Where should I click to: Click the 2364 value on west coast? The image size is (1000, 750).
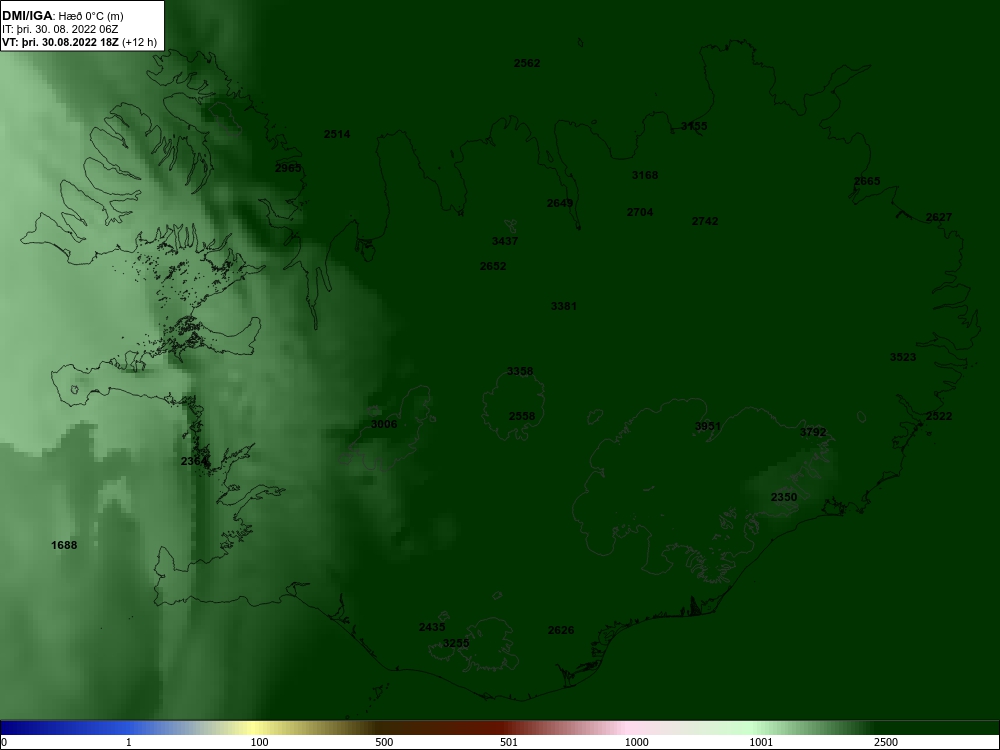194,461
